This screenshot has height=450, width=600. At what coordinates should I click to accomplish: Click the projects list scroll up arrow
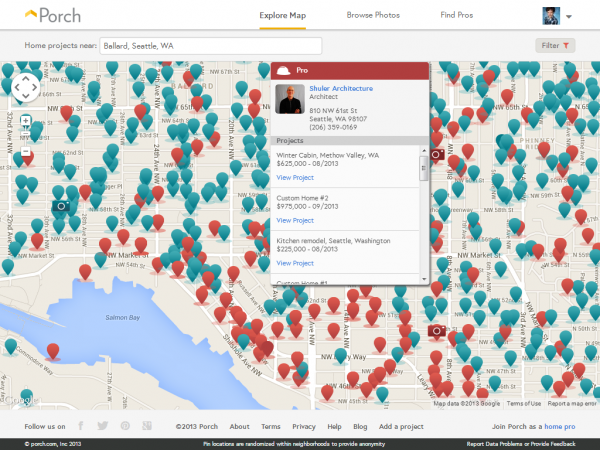(x=424, y=150)
